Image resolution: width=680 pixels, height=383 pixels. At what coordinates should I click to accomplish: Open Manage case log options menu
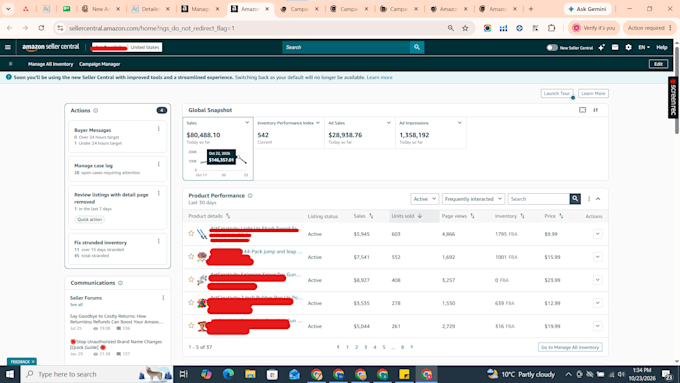tap(159, 164)
